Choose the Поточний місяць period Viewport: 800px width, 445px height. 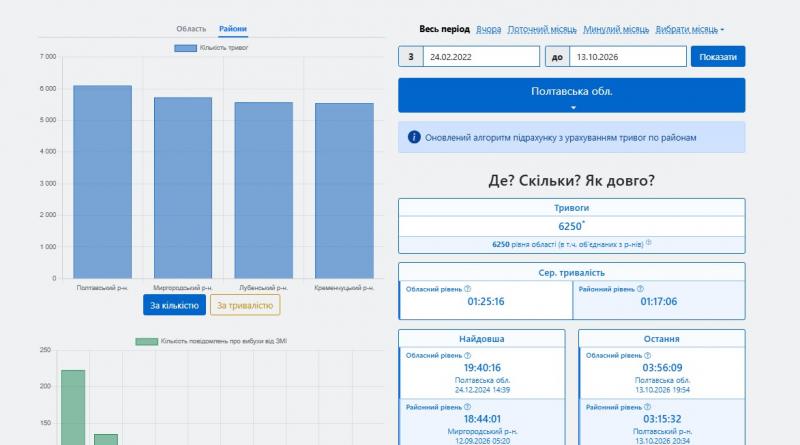pos(542,29)
